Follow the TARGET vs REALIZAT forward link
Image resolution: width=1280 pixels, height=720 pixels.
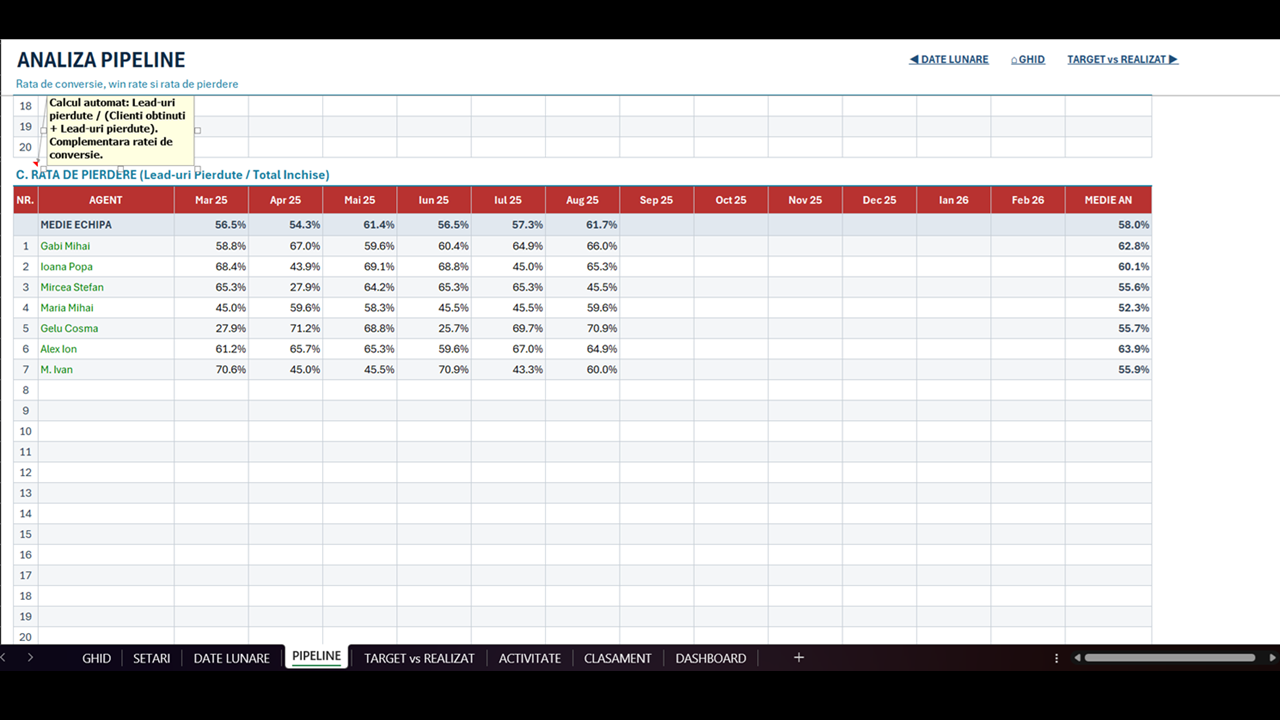click(x=1122, y=59)
